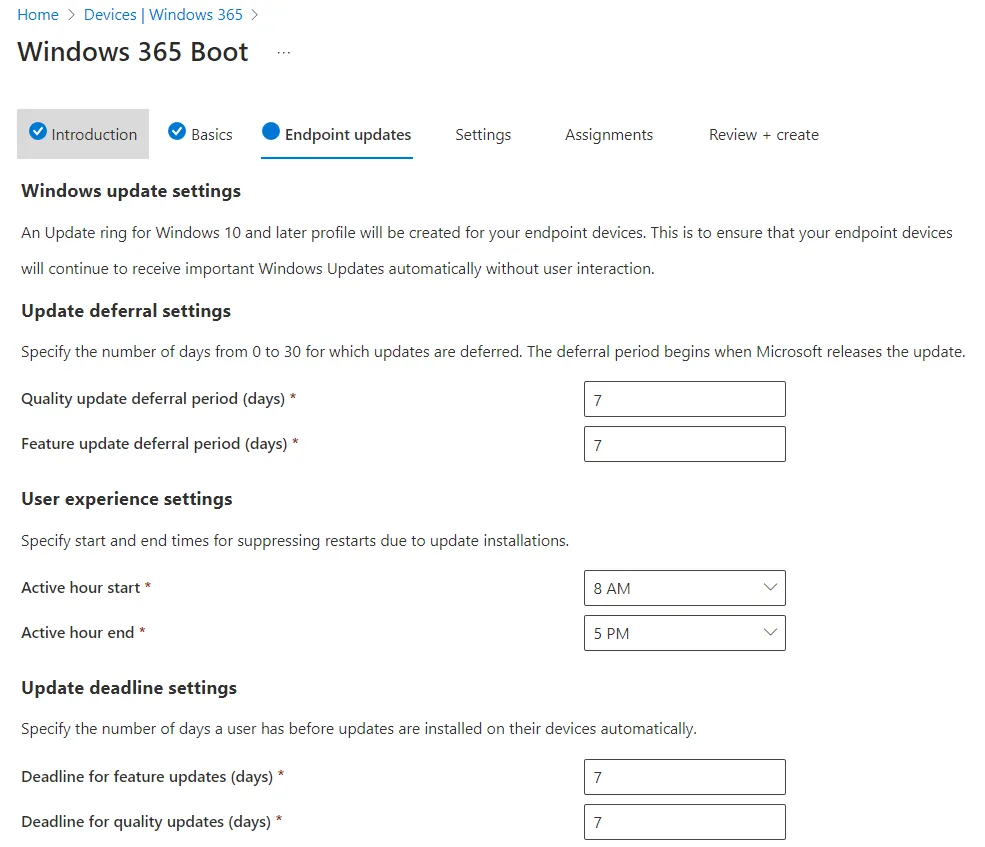This screenshot has height=847, width=985.
Task: Follow the Home breadcrumb link
Action: point(38,15)
